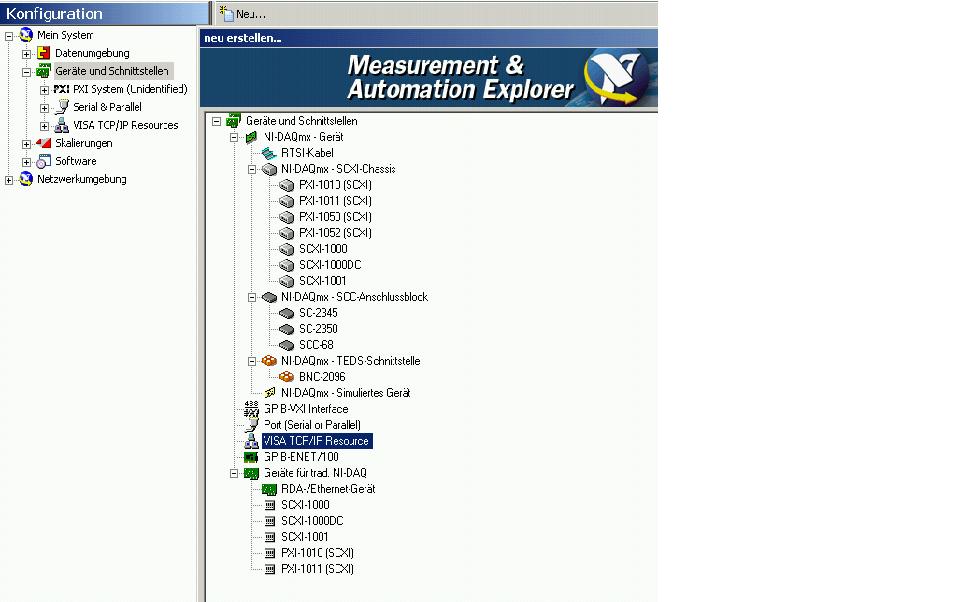This screenshot has width=960, height=602.
Task: Select SCXI-1000 under NI-DAQmx SCXI-Chassis
Action: pyautogui.click(x=323, y=249)
